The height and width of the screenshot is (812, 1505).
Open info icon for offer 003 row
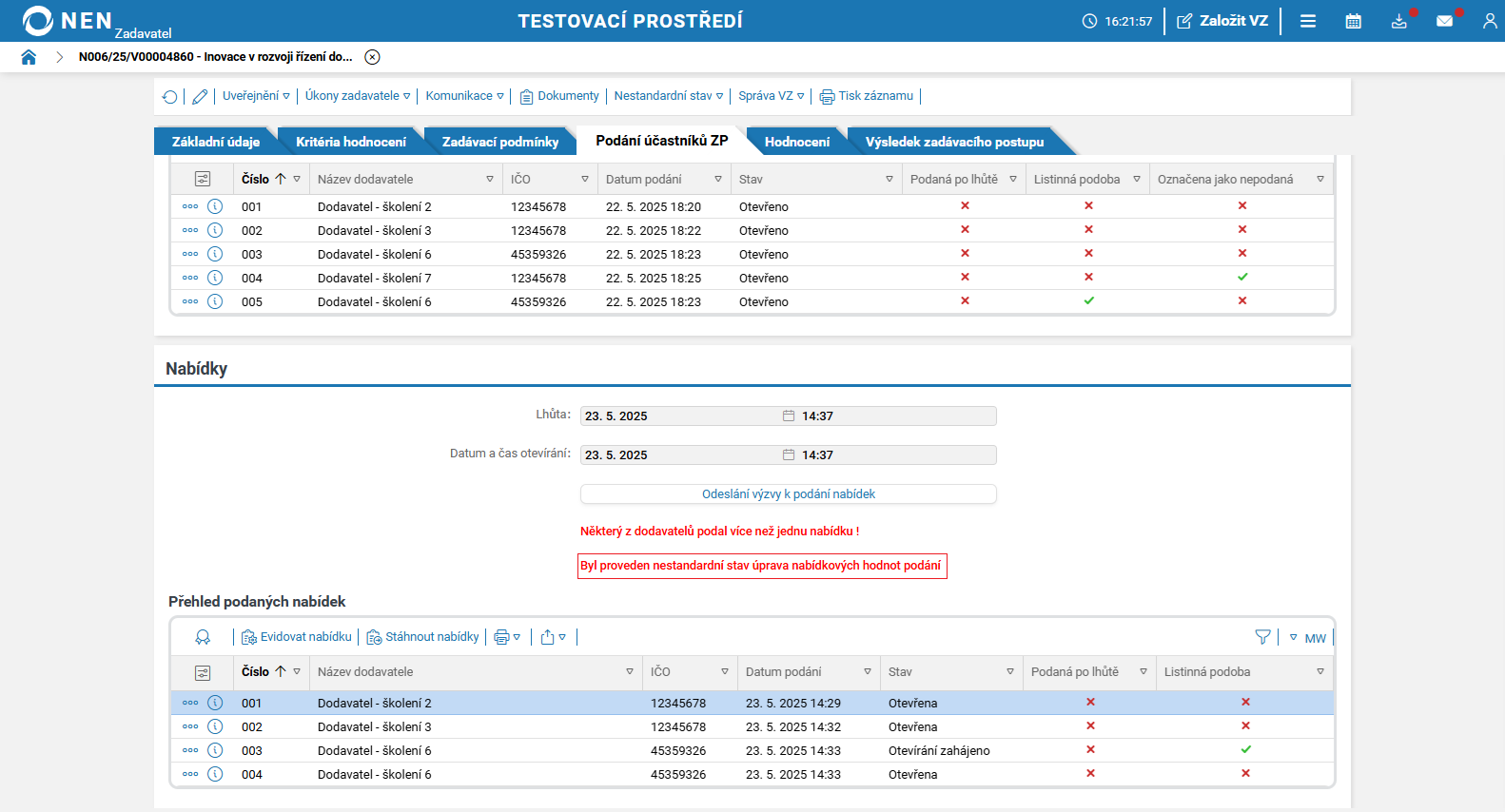tap(215, 750)
